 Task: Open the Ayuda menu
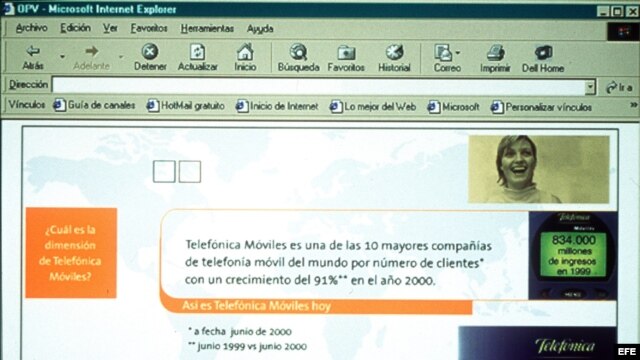tap(260, 29)
